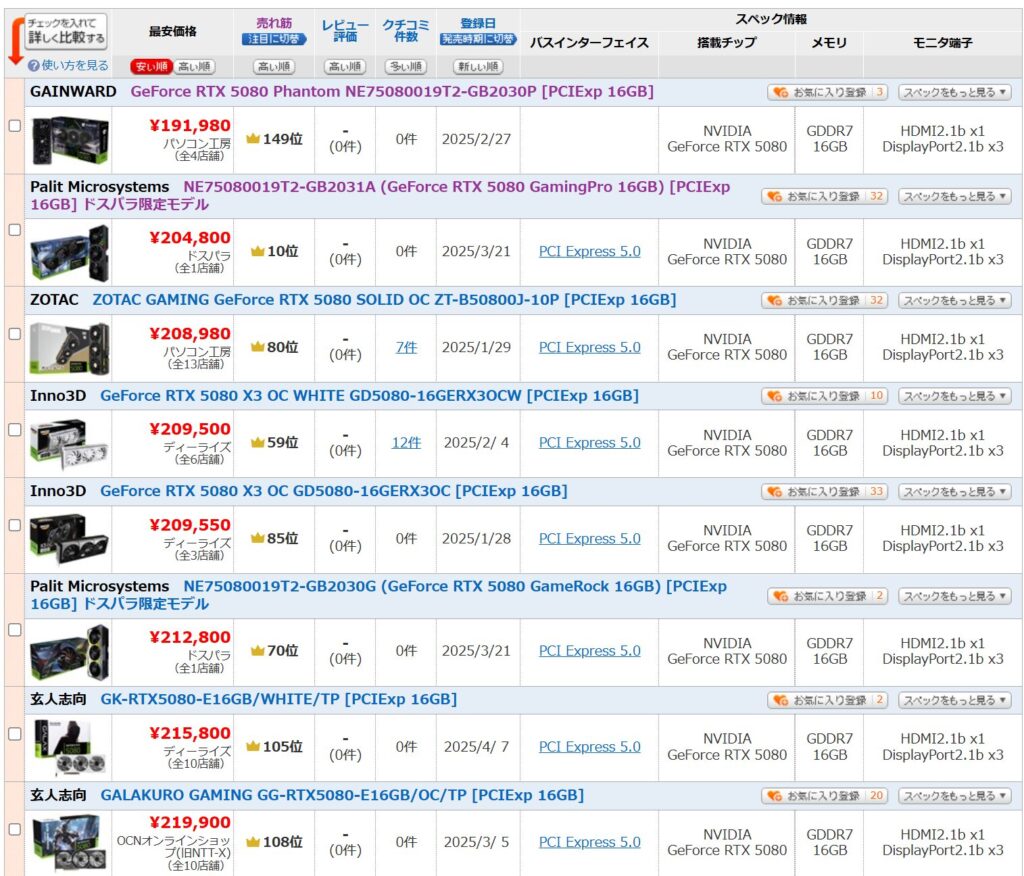Sort クチコミ count with 多い順
Image resolution: width=1024 pixels, height=876 pixels.
(x=406, y=67)
